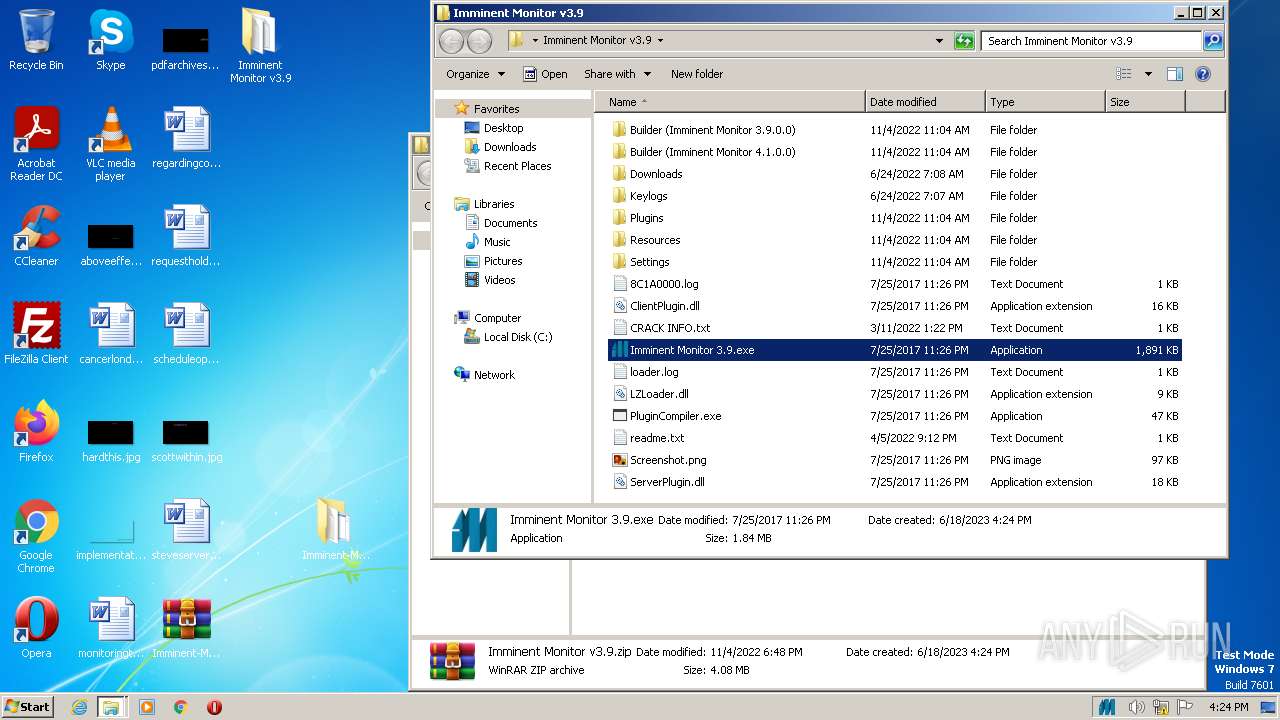Sort by Type column header
The image size is (1280, 720).
tap(1045, 102)
